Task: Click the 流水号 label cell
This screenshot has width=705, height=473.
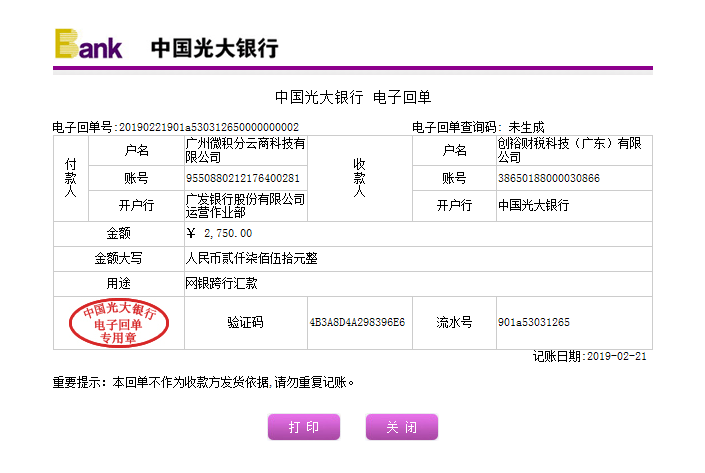Action: click(x=454, y=322)
